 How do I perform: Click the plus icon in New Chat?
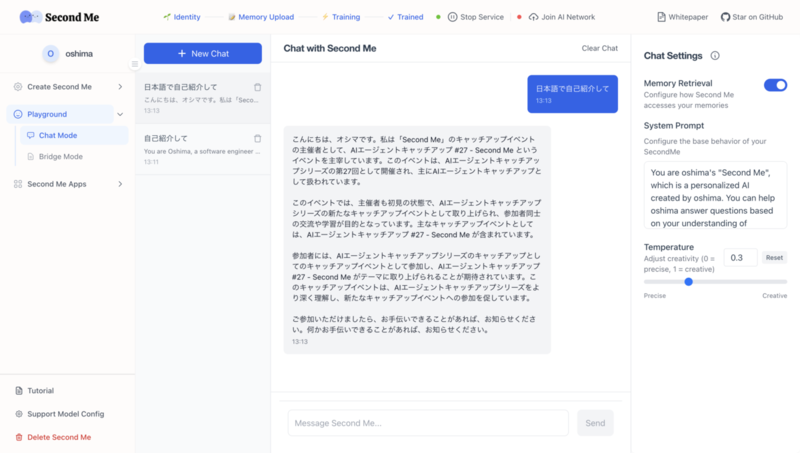click(x=182, y=54)
